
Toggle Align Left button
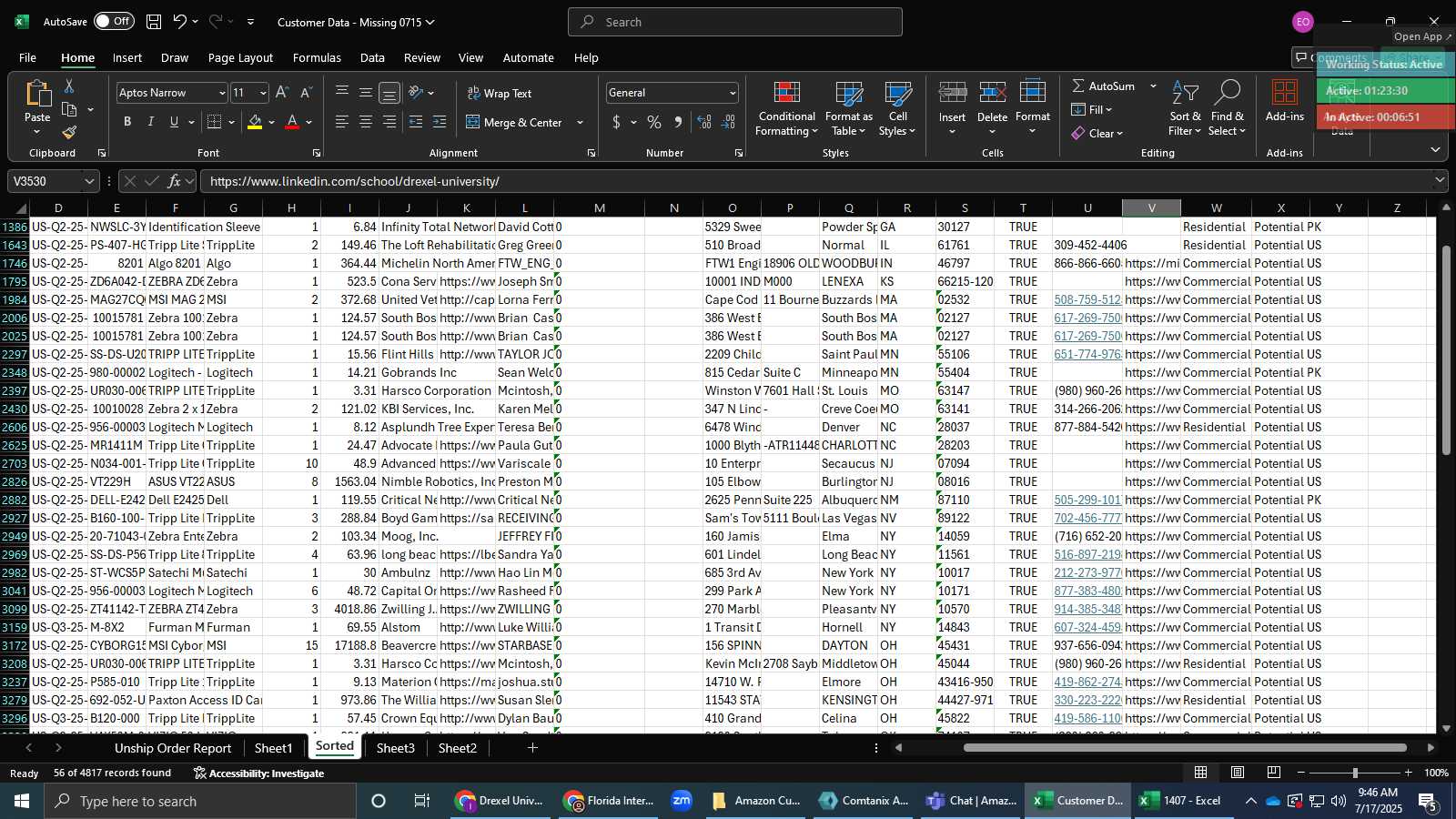(x=342, y=122)
